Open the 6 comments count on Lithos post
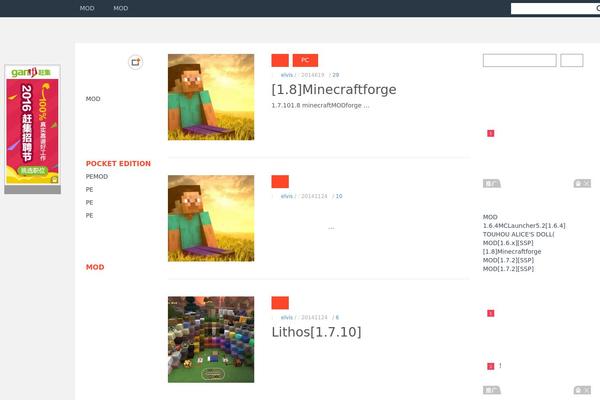The height and width of the screenshot is (400, 600). coord(337,318)
